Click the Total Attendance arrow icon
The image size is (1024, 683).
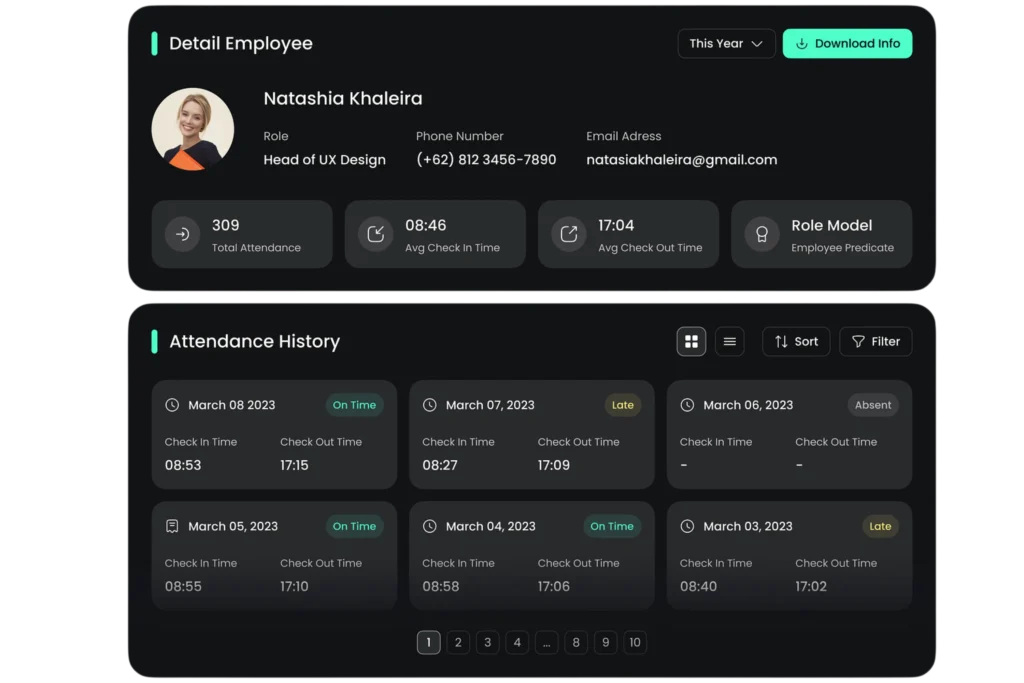[x=182, y=234]
